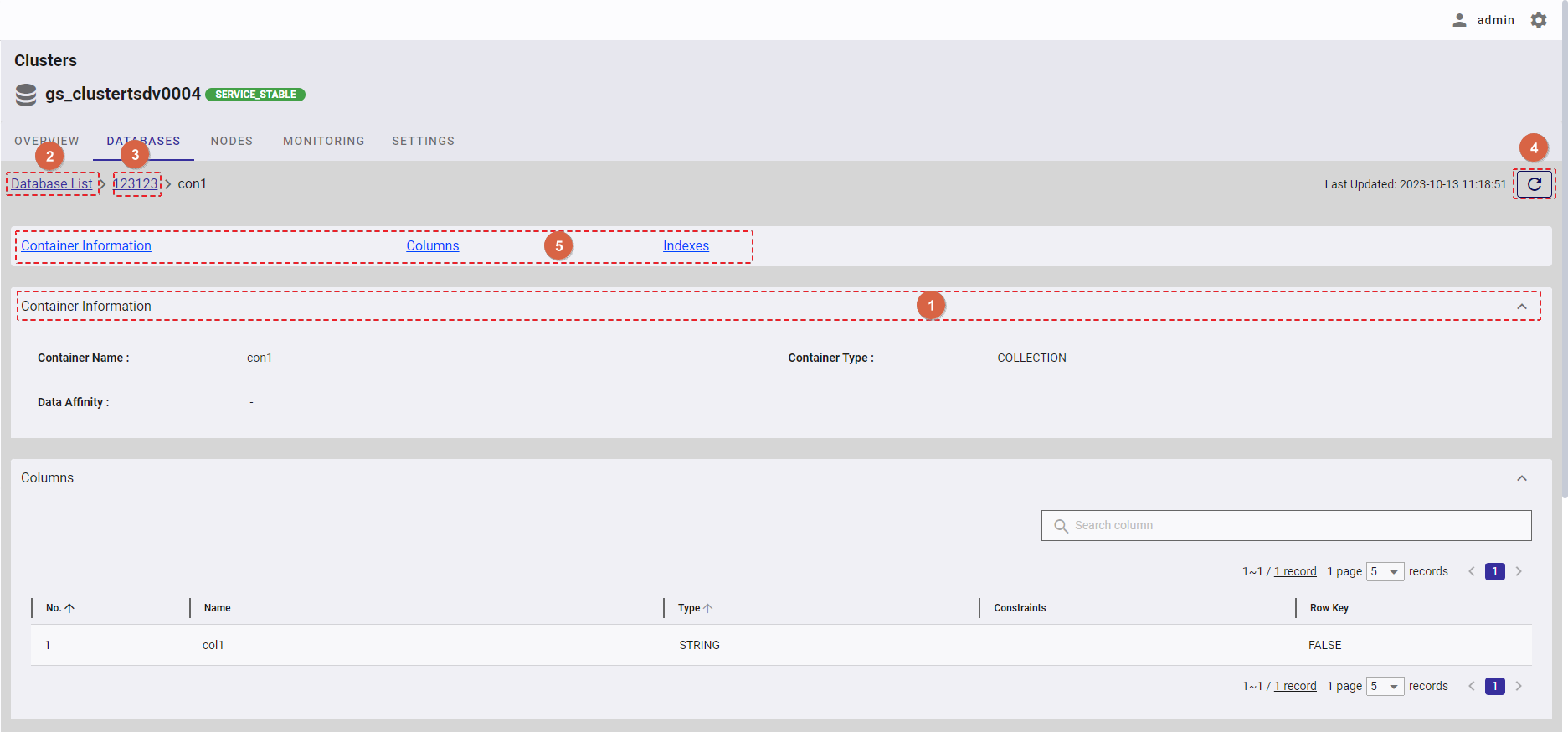Sort by Type column arrow
The width and height of the screenshot is (1568, 732).
coord(708,608)
